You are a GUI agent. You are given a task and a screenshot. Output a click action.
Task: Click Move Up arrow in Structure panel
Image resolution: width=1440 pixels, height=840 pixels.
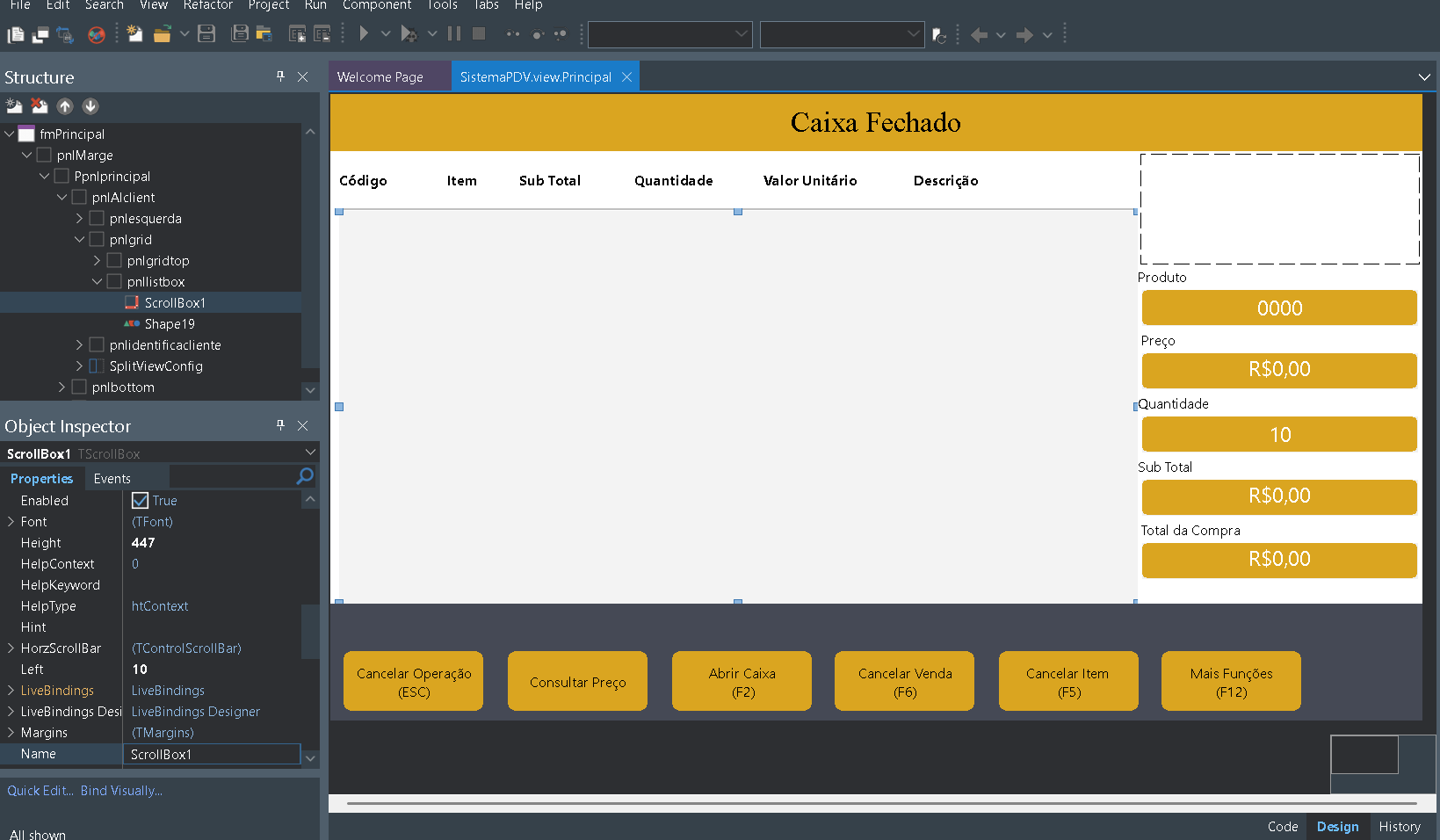click(65, 106)
